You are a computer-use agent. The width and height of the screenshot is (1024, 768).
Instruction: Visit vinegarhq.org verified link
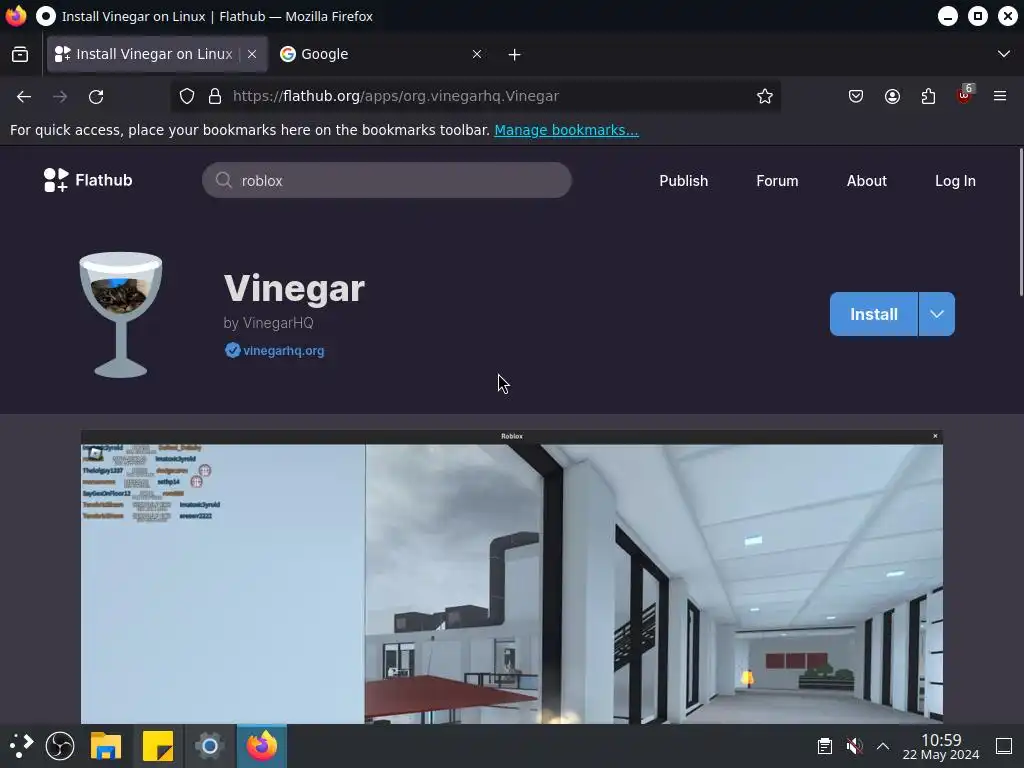coord(283,351)
